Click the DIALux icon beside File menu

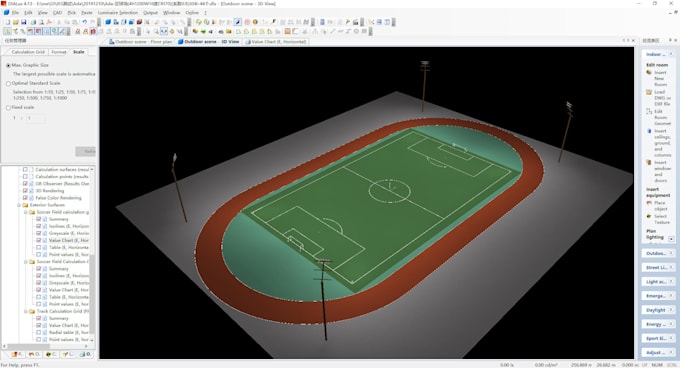coord(6,13)
